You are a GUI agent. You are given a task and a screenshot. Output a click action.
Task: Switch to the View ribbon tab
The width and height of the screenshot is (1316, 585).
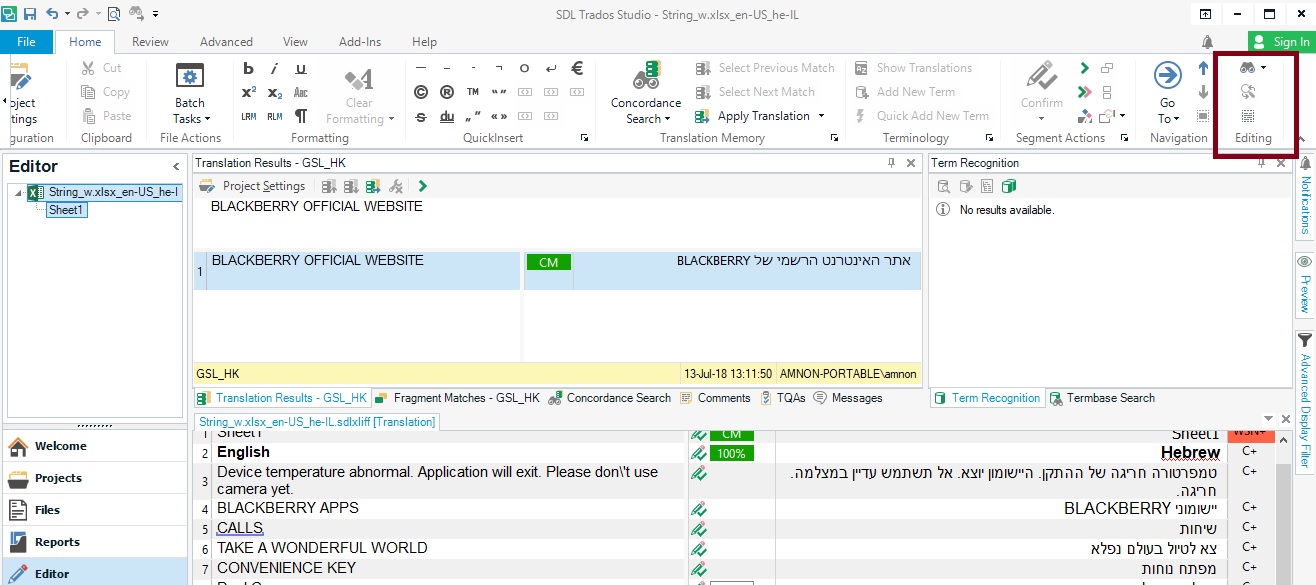tap(295, 42)
